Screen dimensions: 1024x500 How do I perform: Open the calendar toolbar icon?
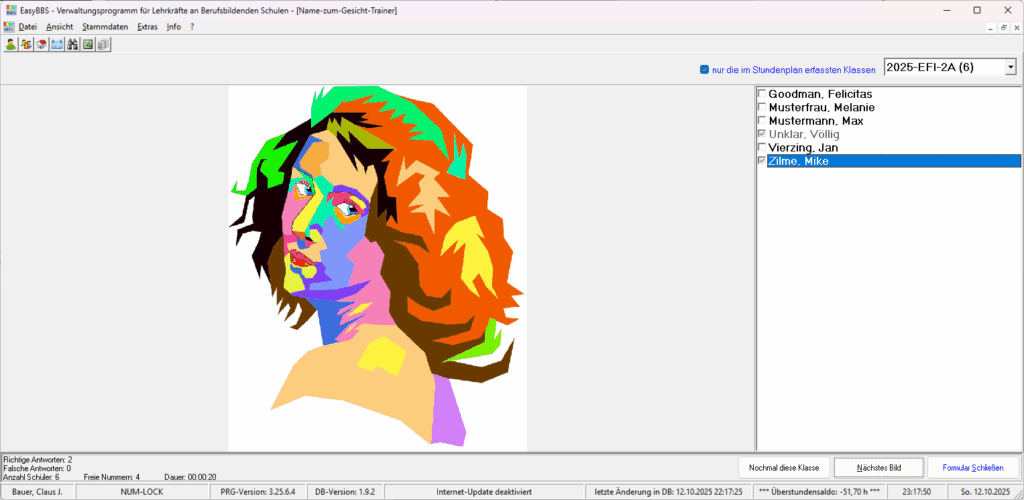(57, 44)
